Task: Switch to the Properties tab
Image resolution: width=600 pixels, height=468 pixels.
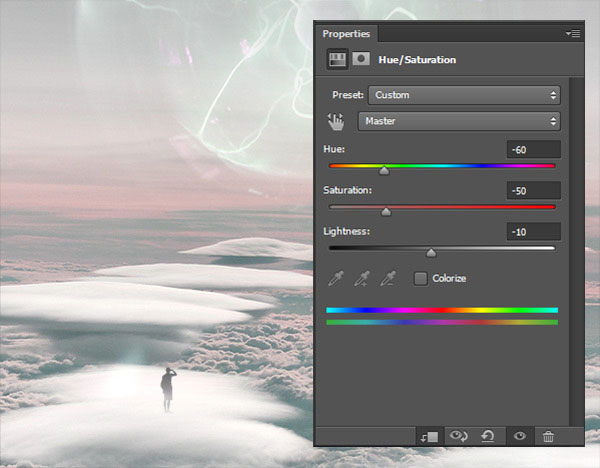Action: coord(346,33)
